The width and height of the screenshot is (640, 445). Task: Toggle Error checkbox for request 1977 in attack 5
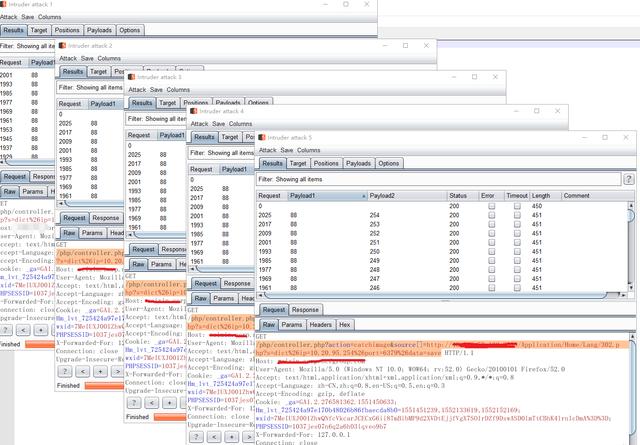pos(491,269)
